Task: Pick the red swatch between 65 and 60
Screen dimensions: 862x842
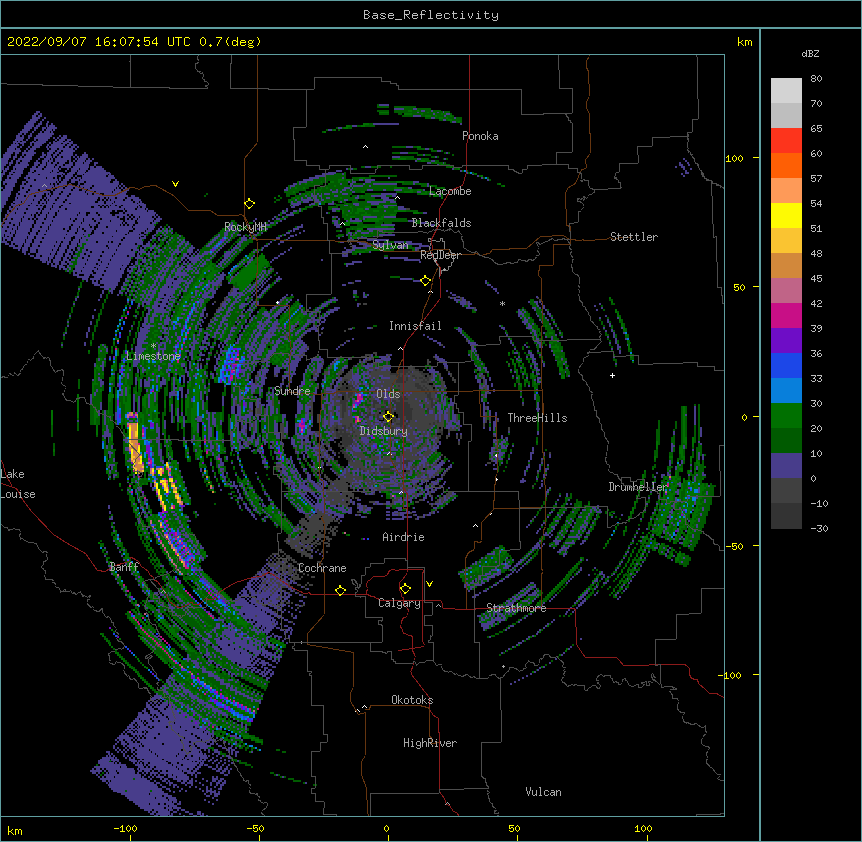Action: coord(786,141)
